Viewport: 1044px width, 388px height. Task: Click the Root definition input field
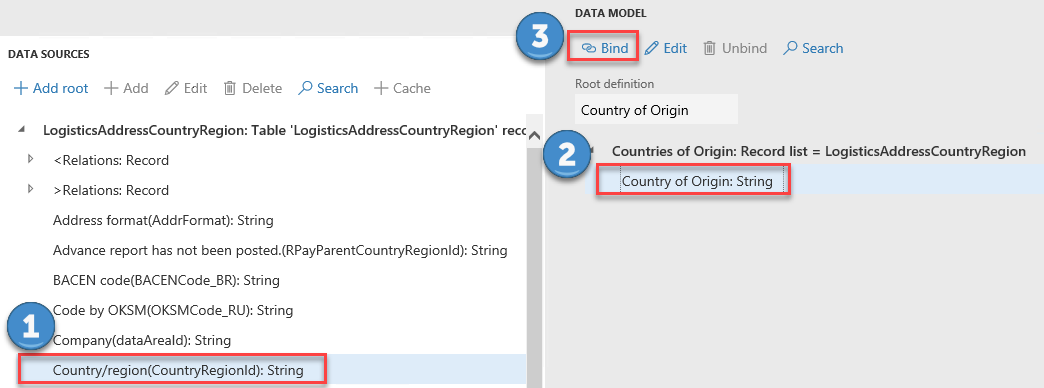[x=656, y=109]
